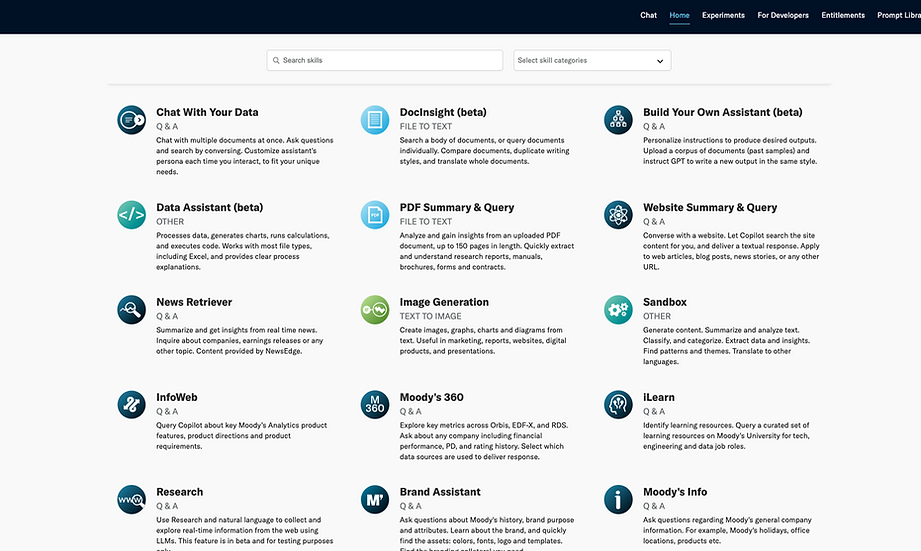This screenshot has height=551, width=921.
Task: Click Moody's 360 description about Orbis metrics
Action: click(484, 441)
